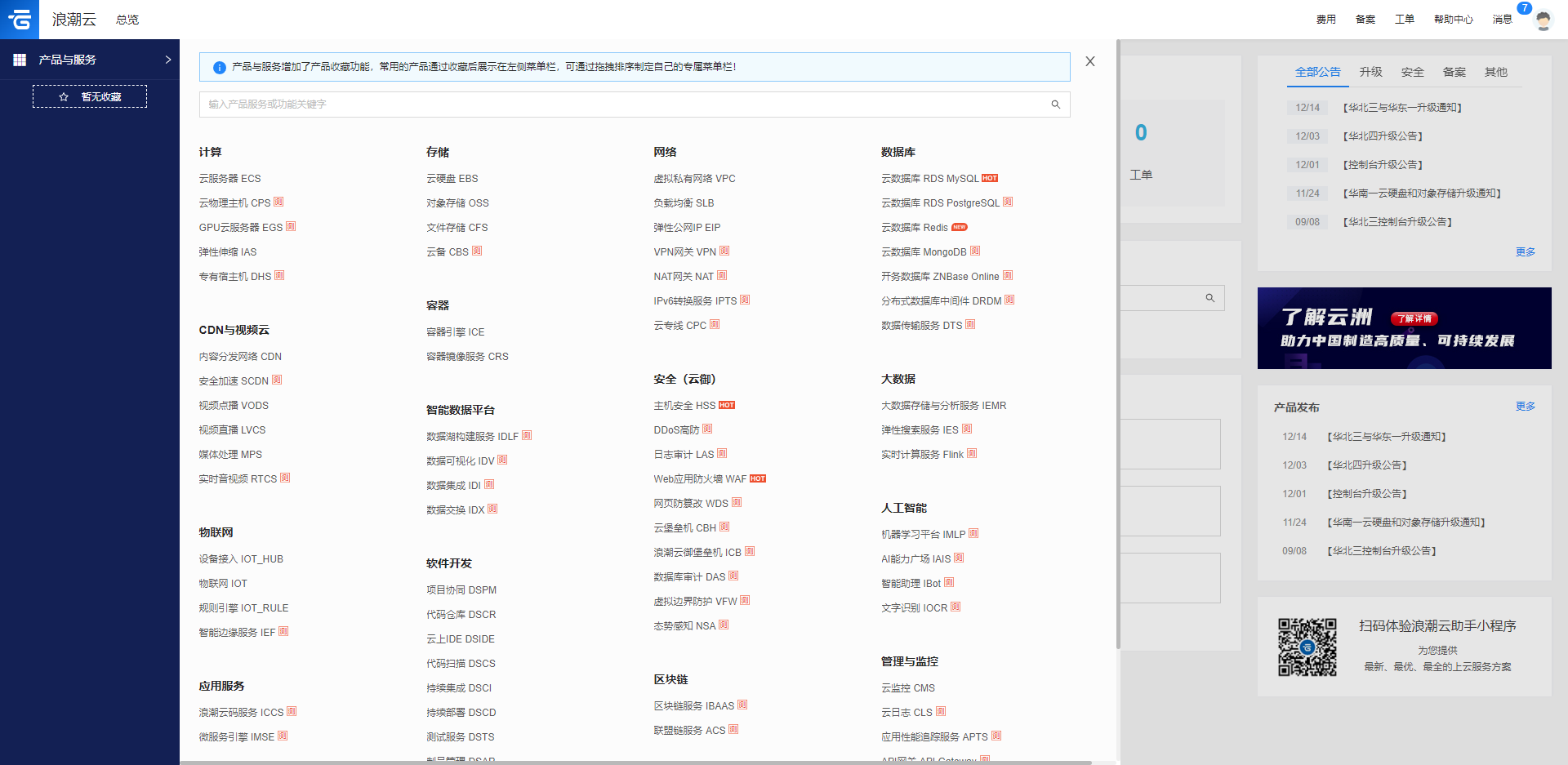Click the HOT badge beside RDS MySQL
Screen dimensions: 1568x765
(990, 178)
